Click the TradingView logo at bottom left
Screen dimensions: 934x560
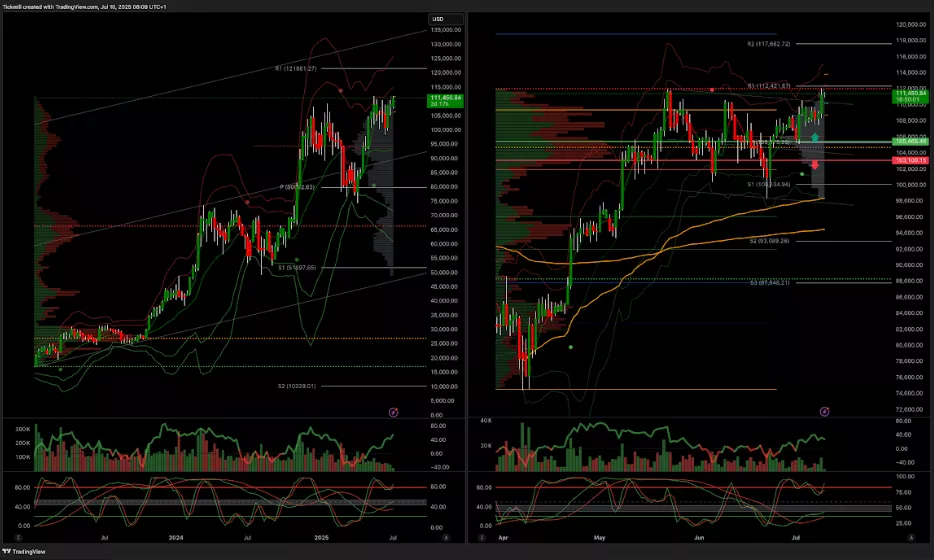pyautogui.click(x=24, y=550)
